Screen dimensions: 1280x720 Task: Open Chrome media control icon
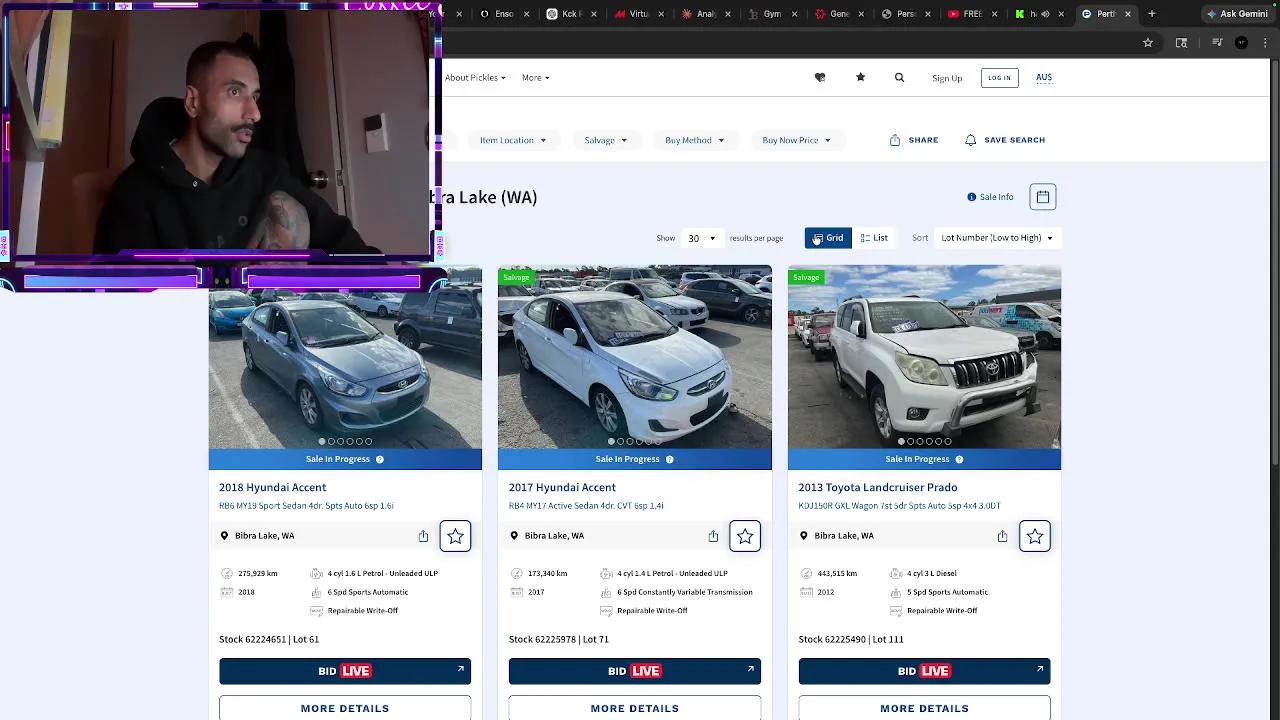click(1217, 42)
